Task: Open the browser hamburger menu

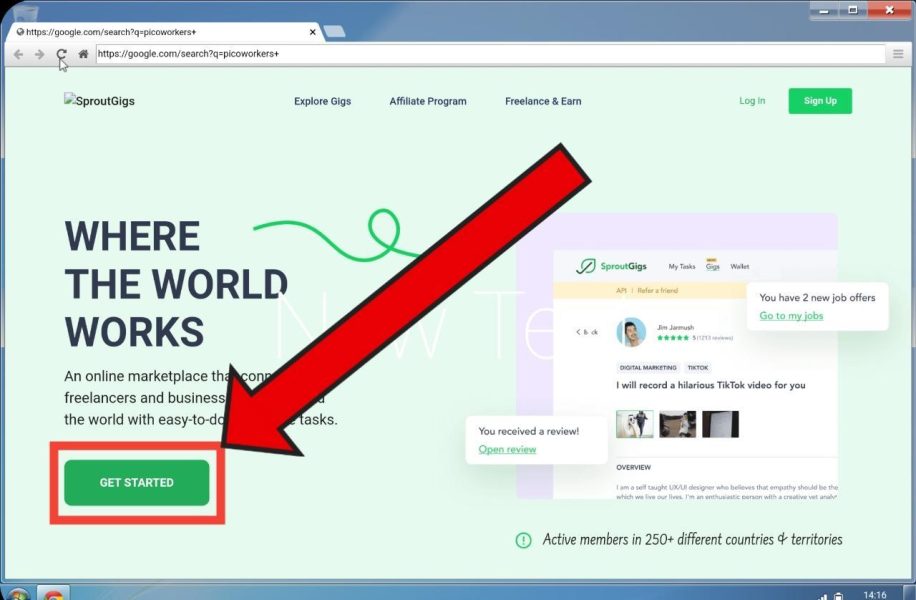Action: click(x=898, y=54)
